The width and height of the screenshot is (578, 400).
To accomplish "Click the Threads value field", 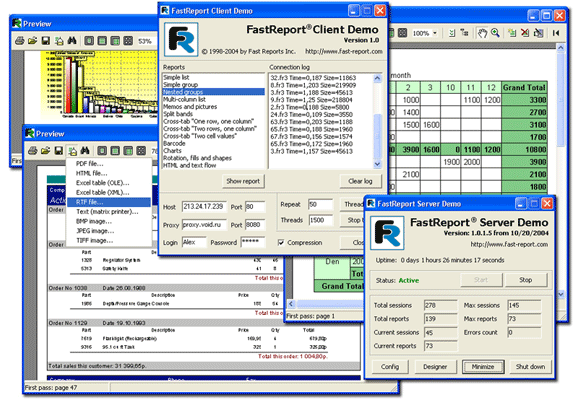I will tap(320, 220).
